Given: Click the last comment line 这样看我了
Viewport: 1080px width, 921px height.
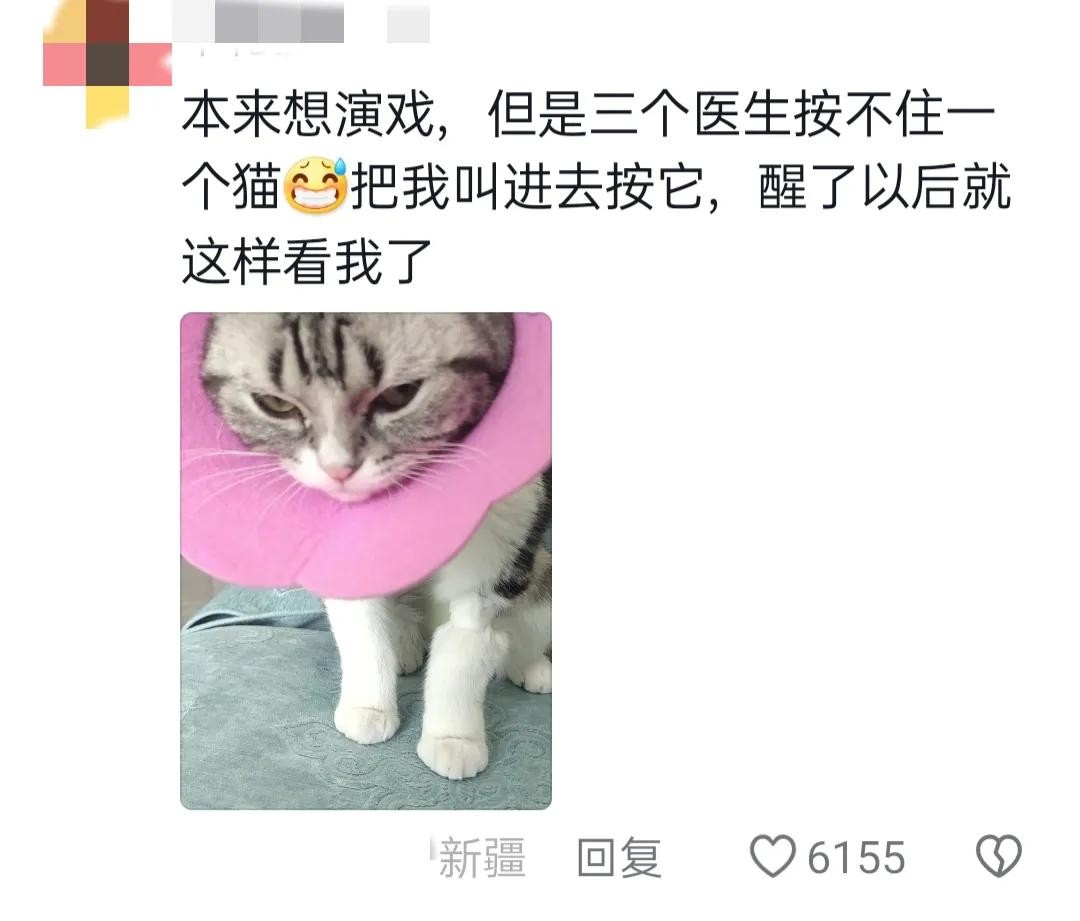Looking at the screenshot, I should 307,262.
